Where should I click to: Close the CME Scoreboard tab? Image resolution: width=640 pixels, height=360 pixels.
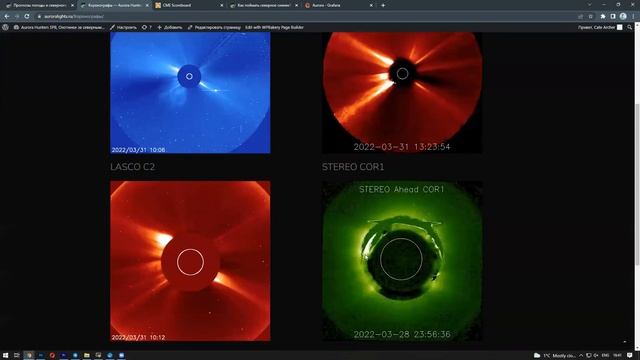pos(222,5)
